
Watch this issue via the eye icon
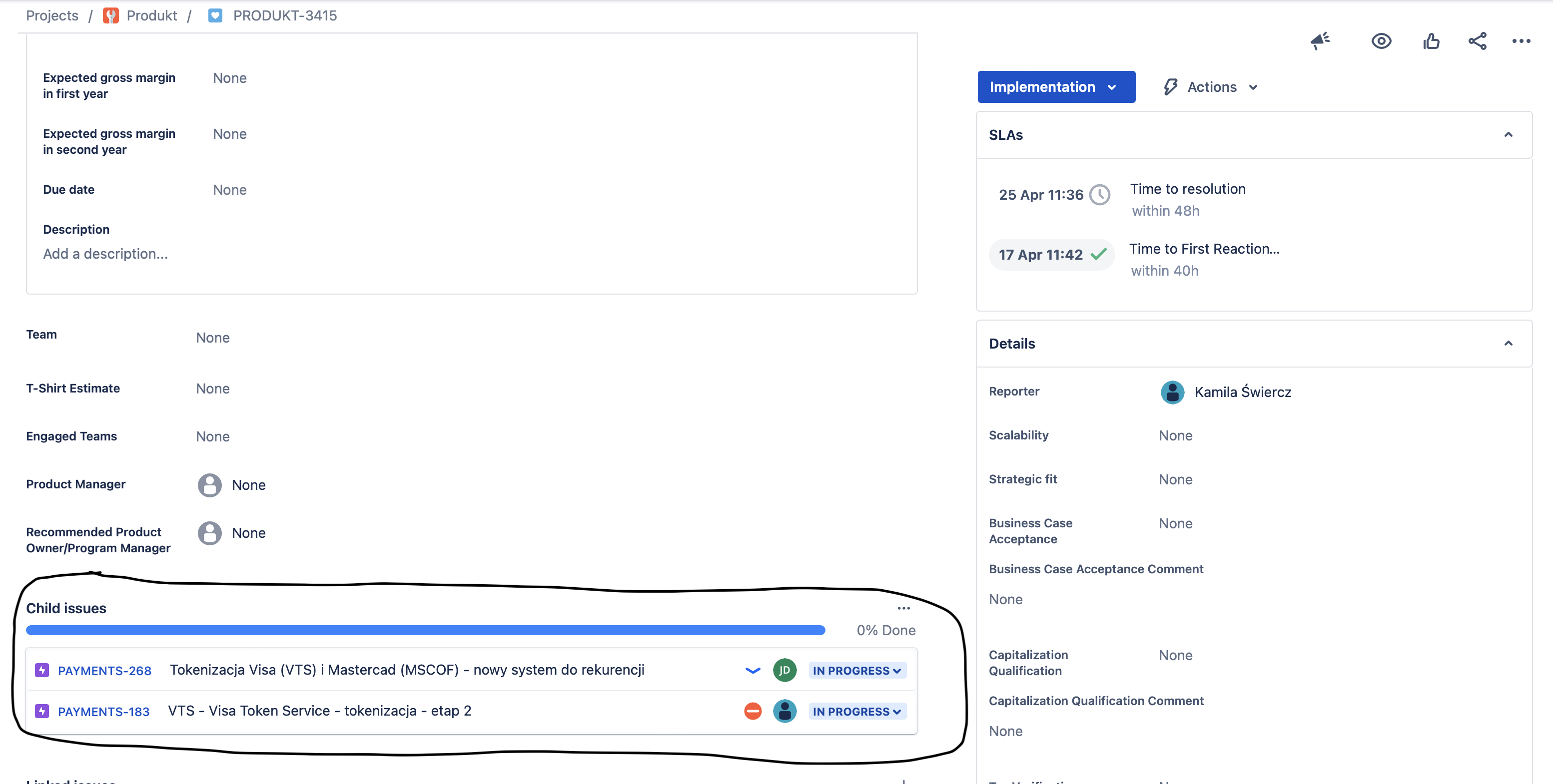point(1381,41)
